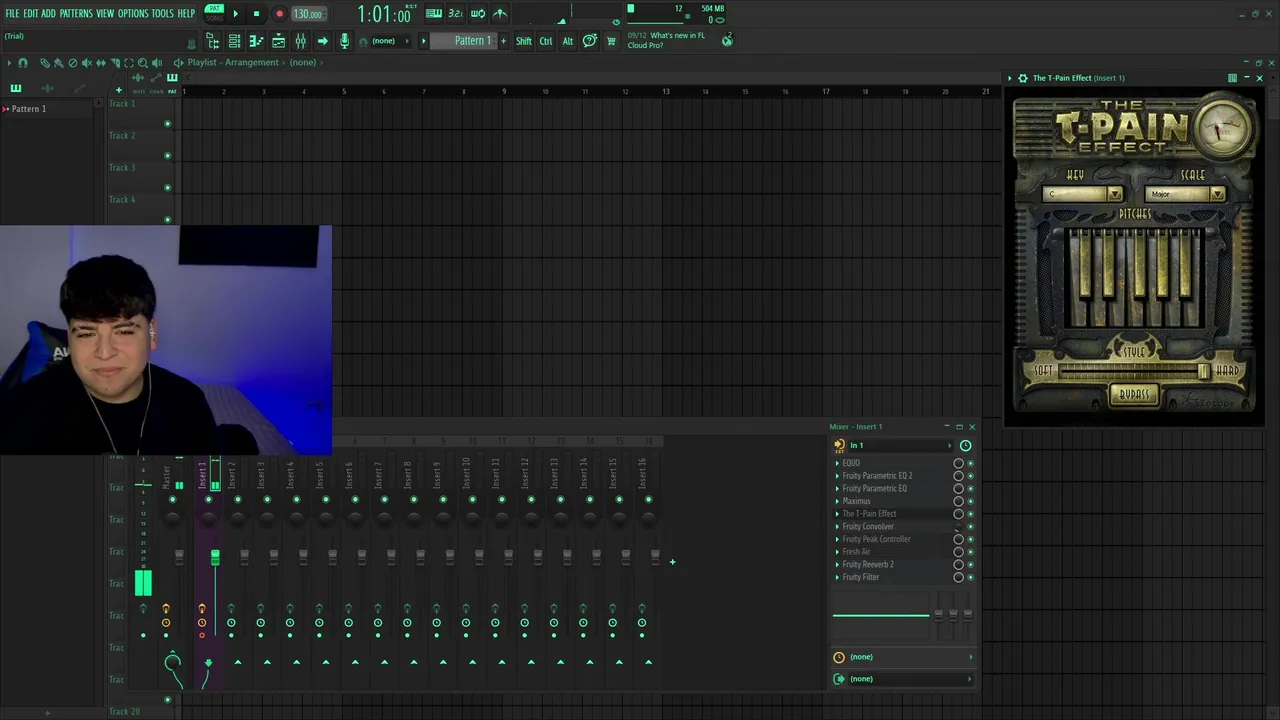Open the OPTIONS menu
The image size is (1280, 720).
tap(133, 13)
